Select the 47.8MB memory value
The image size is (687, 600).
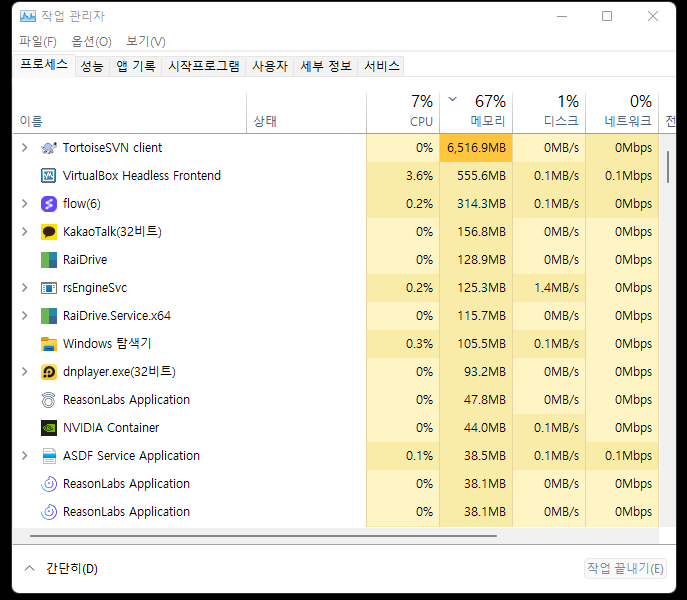pos(485,400)
